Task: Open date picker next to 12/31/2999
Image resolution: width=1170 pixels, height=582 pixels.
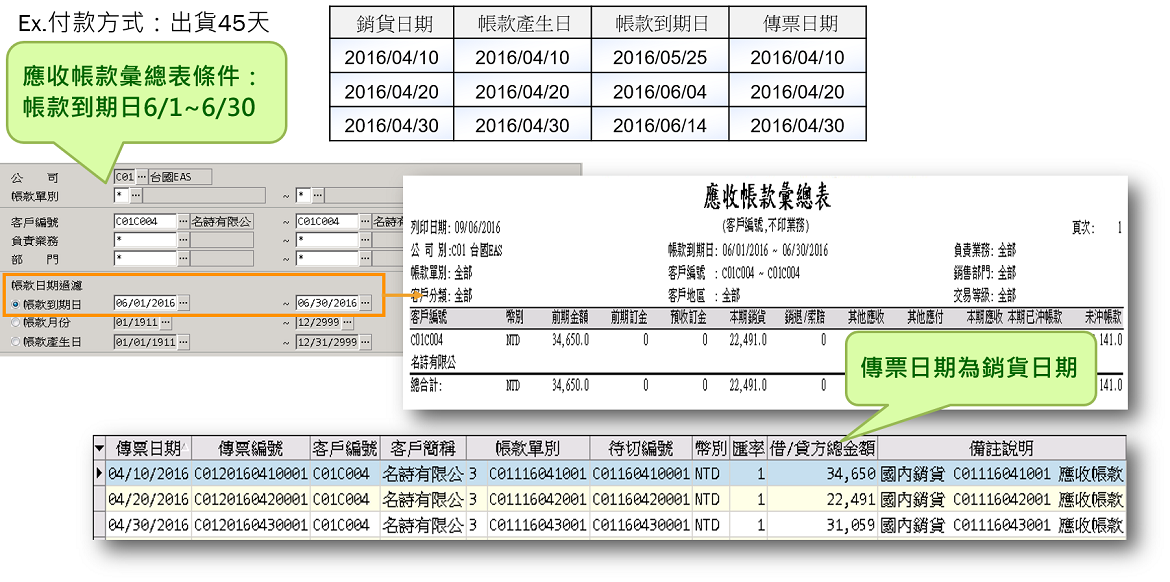Action: pos(365,342)
